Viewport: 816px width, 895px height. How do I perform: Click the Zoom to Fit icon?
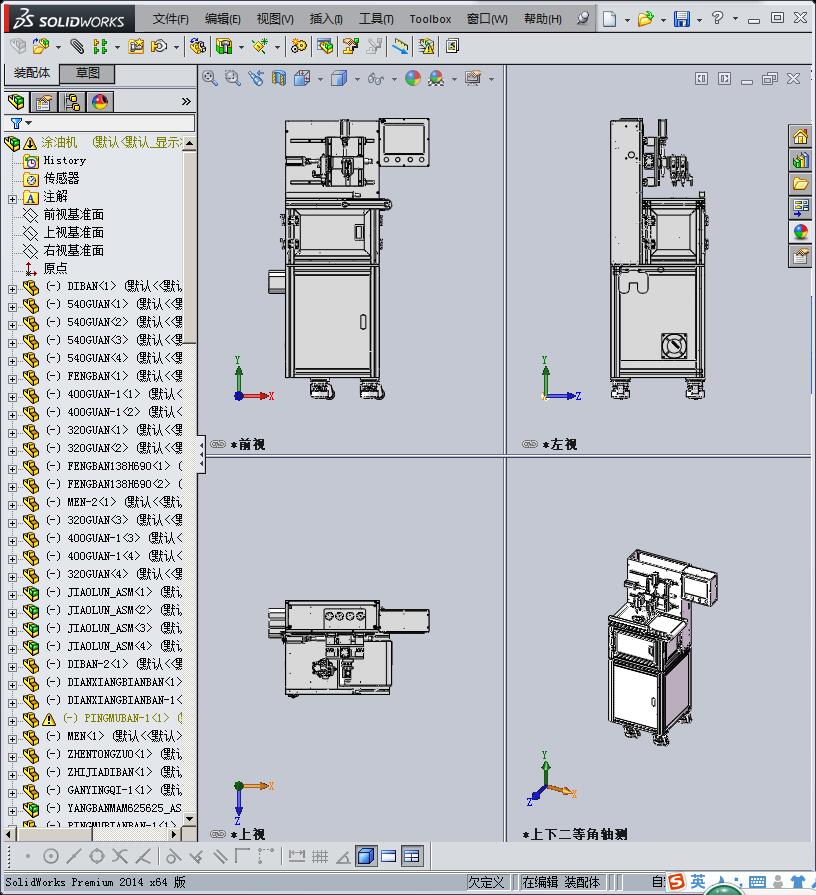209,78
